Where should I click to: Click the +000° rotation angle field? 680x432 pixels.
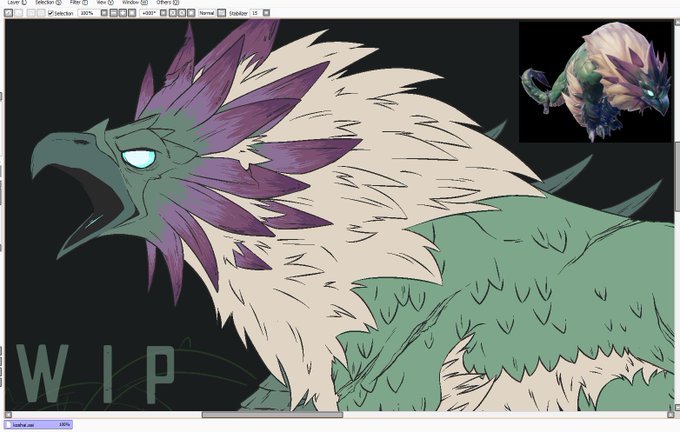pyautogui.click(x=149, y=13)
